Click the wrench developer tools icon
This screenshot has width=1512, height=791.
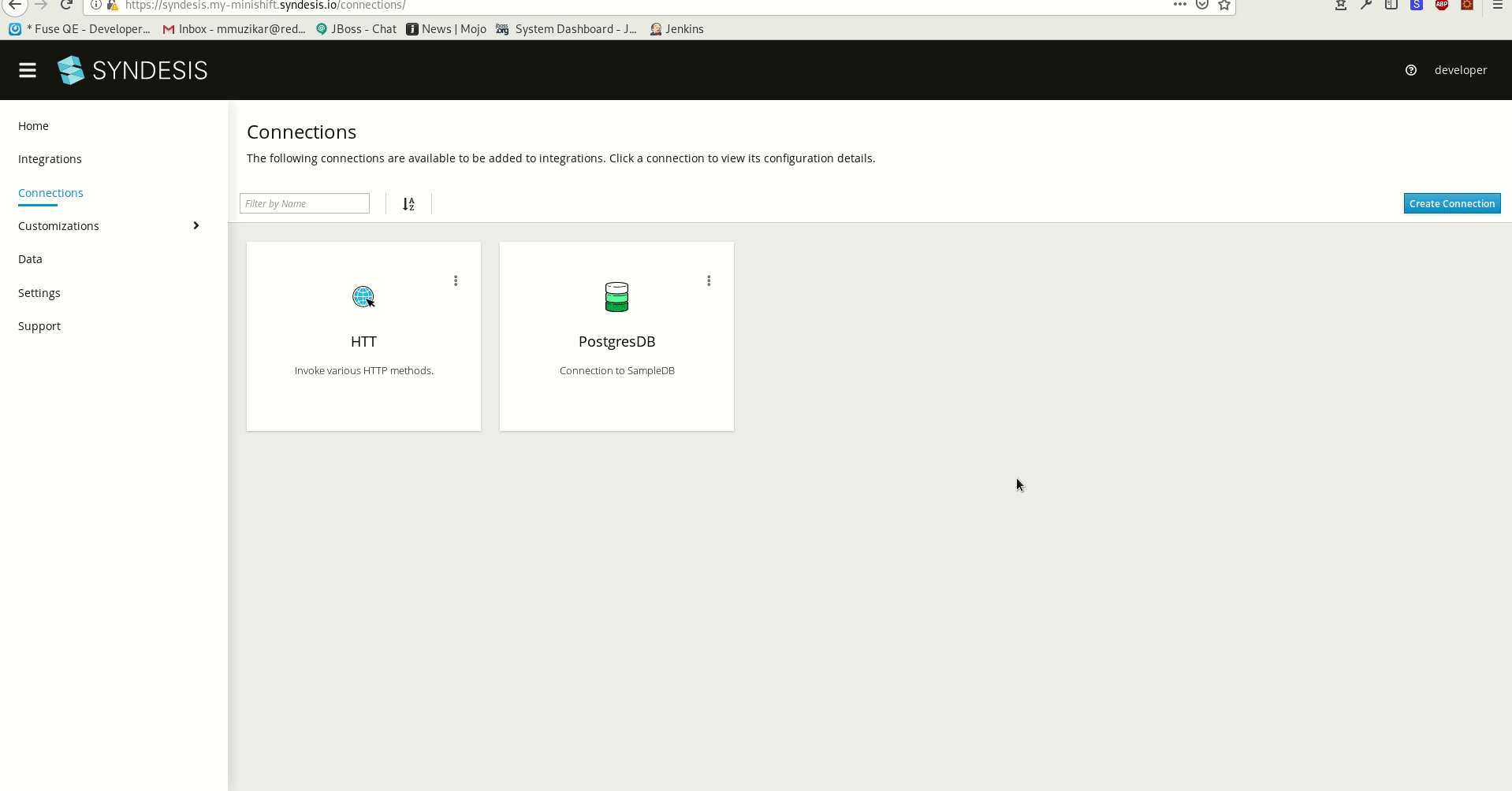[x=1366, y=5]
